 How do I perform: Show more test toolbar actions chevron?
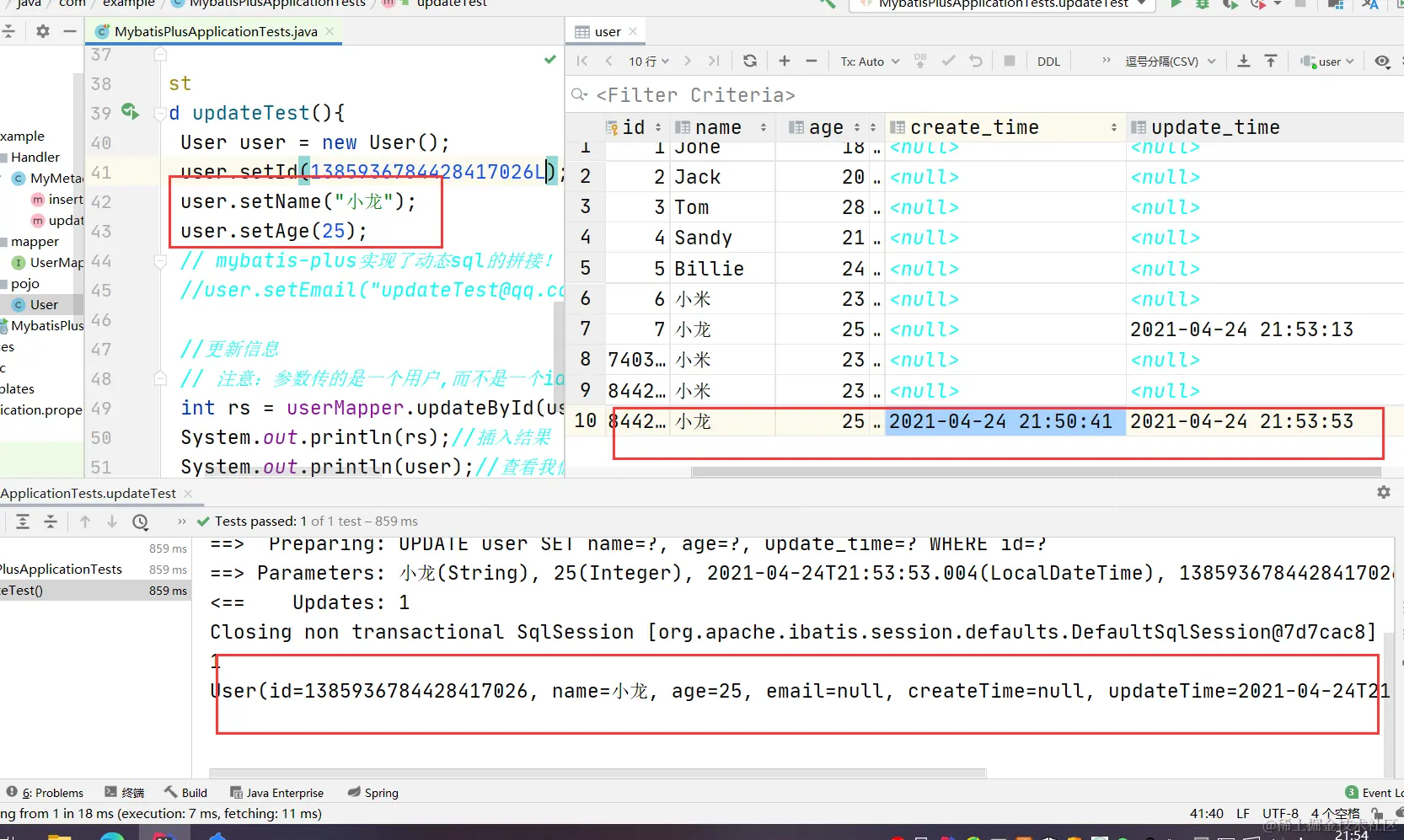(x=182, y=522)
